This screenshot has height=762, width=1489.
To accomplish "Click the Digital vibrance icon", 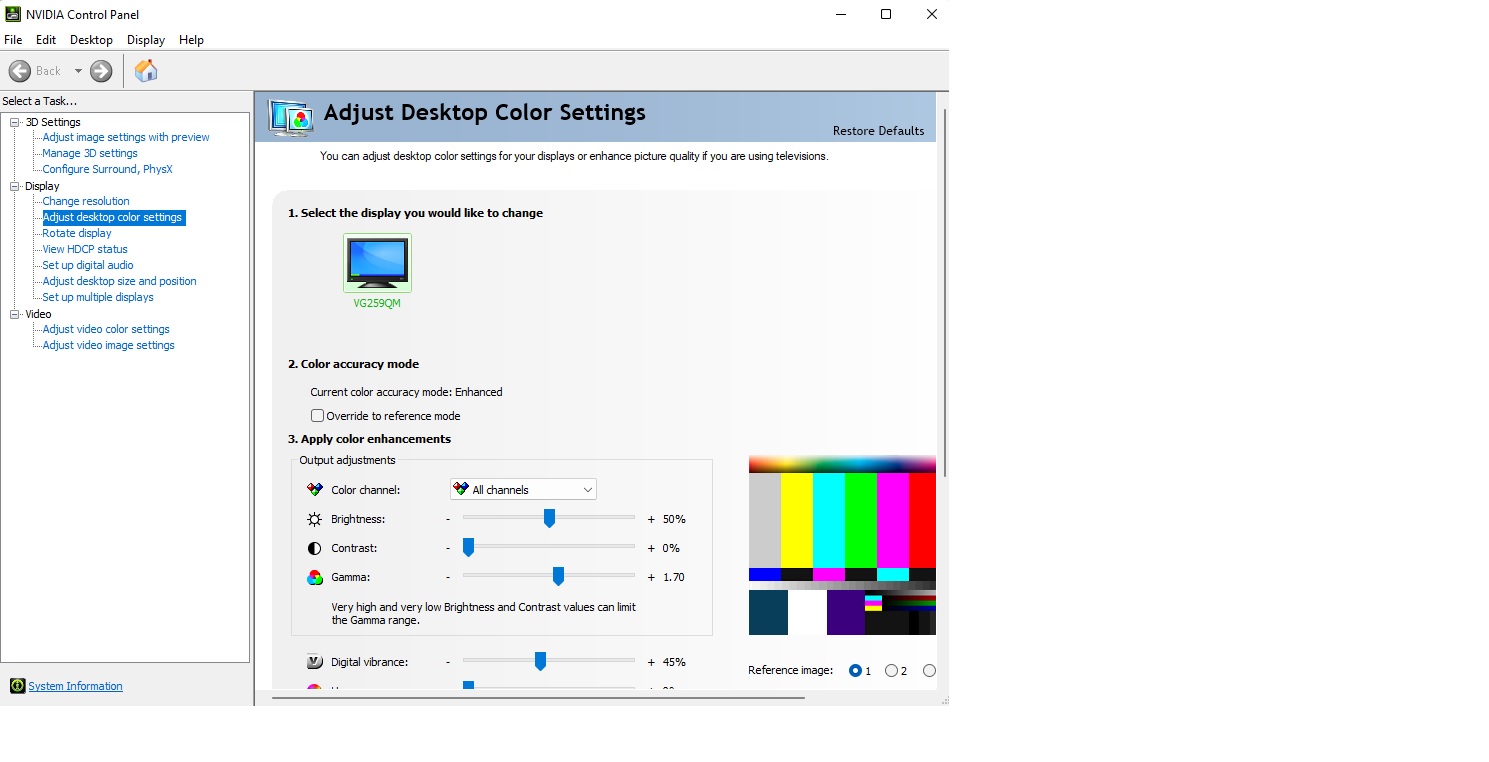I will (x=315, y=662).
